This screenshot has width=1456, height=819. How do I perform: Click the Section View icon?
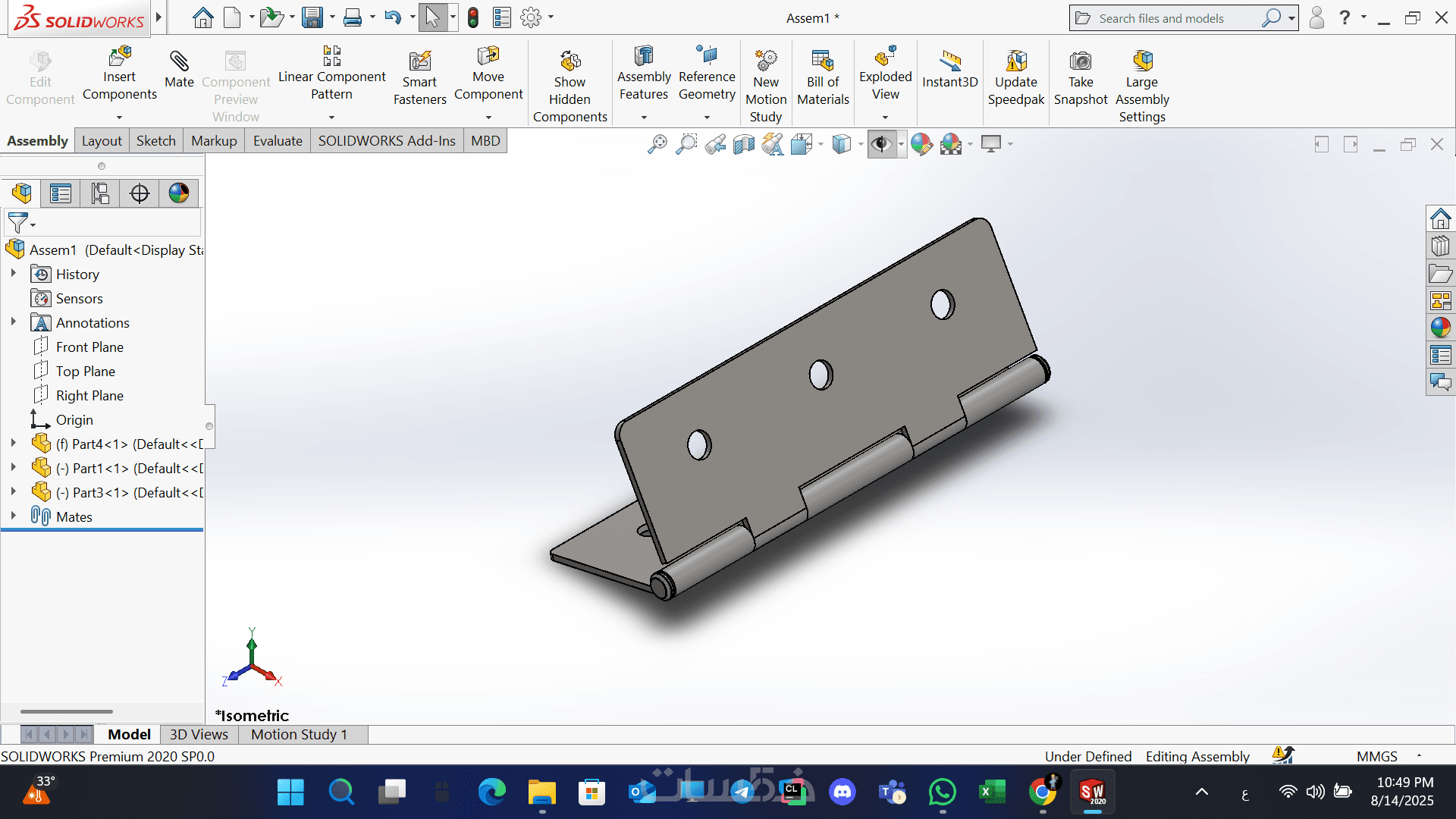coord(744,144)
